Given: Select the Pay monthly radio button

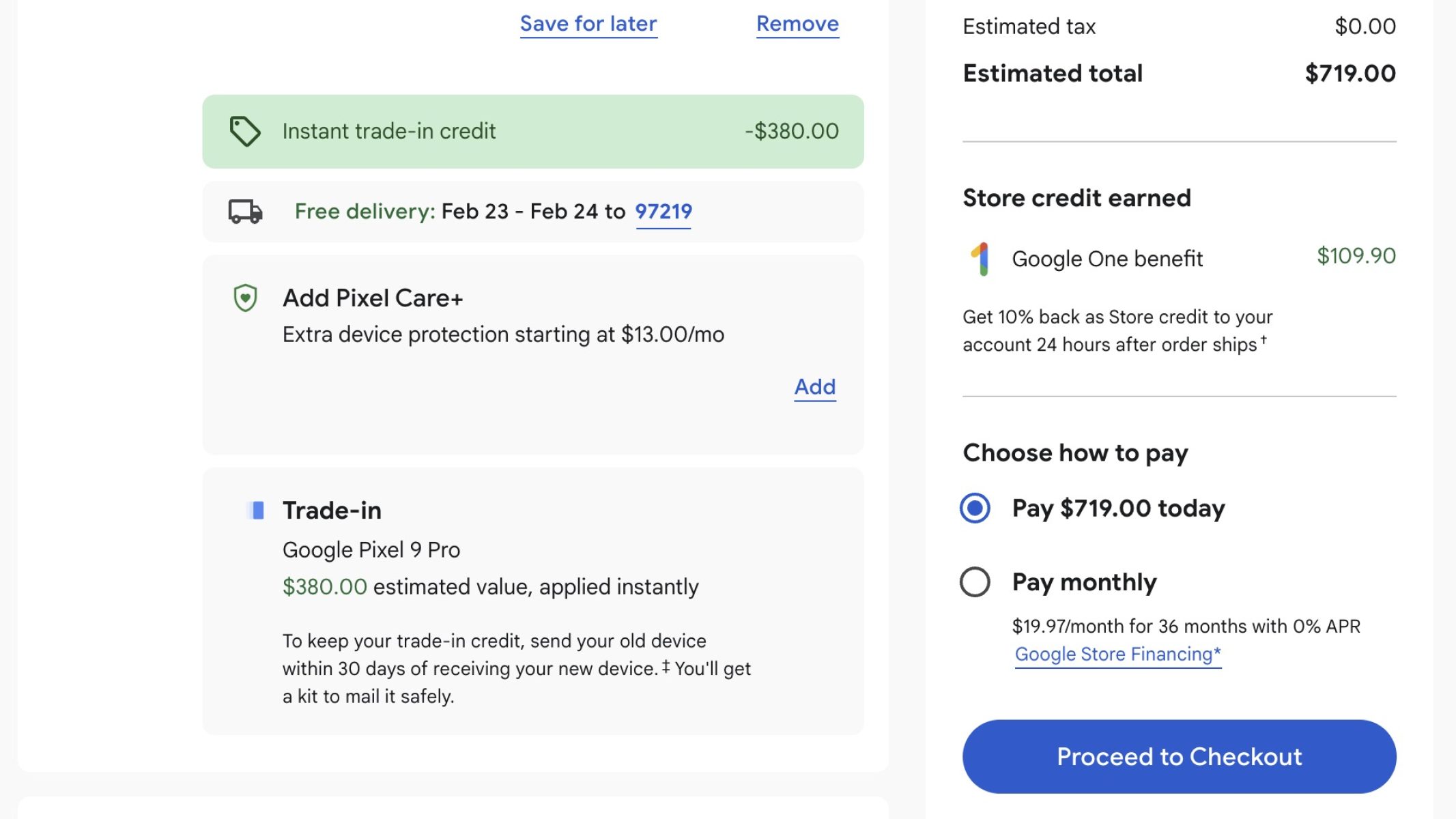Looking at the screenshot, I should 975,582.
